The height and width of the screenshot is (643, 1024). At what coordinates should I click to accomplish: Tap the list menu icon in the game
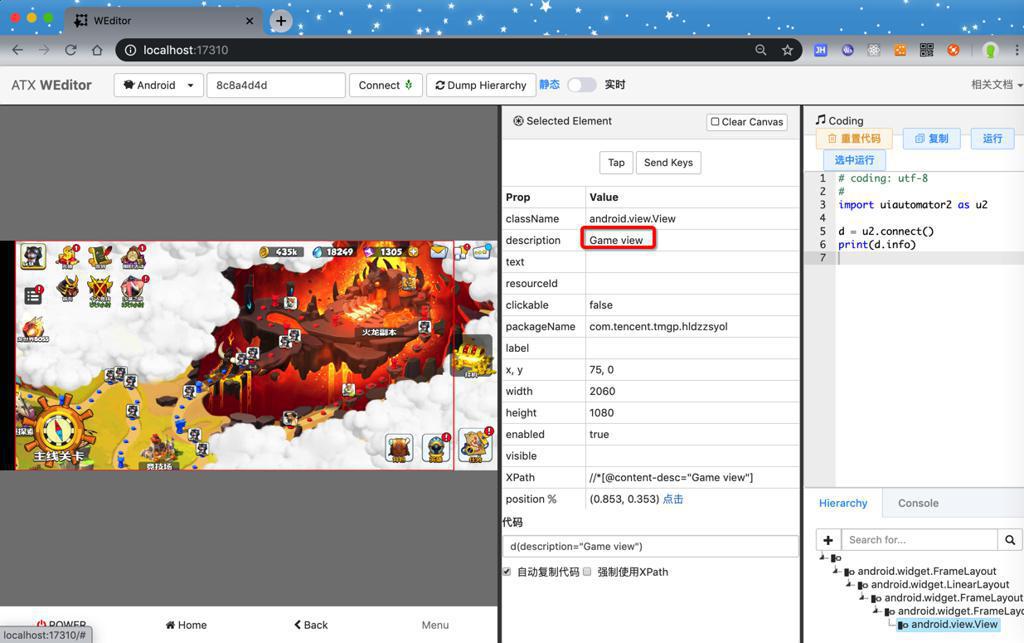(33, 296)
